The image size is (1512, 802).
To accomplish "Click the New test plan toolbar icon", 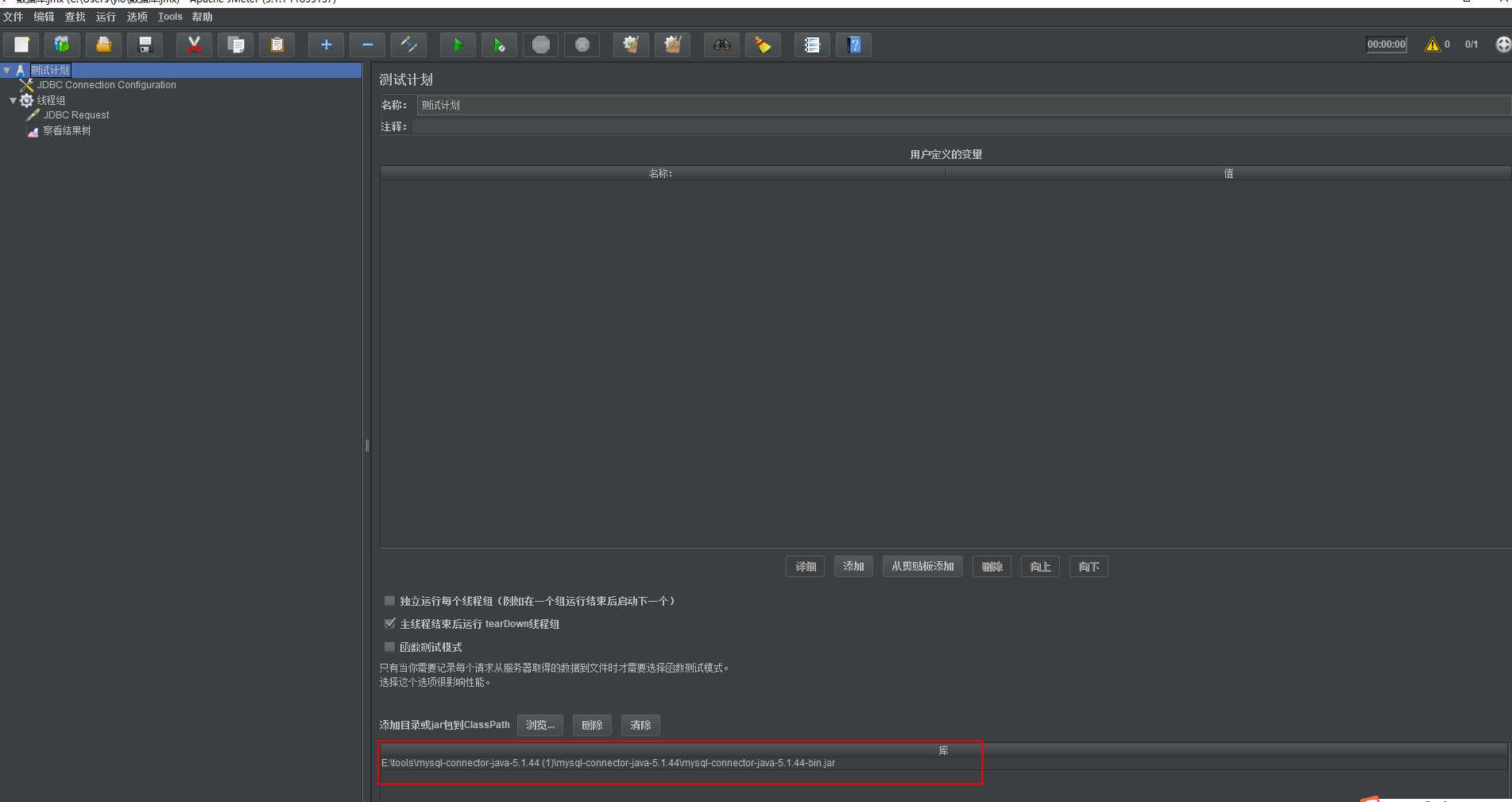I will (x=21, y=45).
